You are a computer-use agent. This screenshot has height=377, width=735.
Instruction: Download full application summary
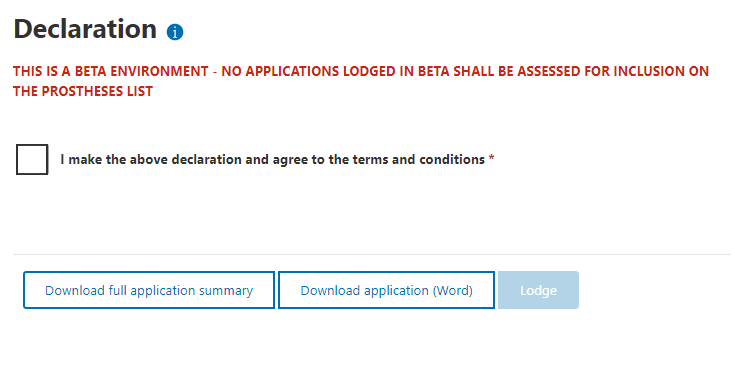(149, 290)
